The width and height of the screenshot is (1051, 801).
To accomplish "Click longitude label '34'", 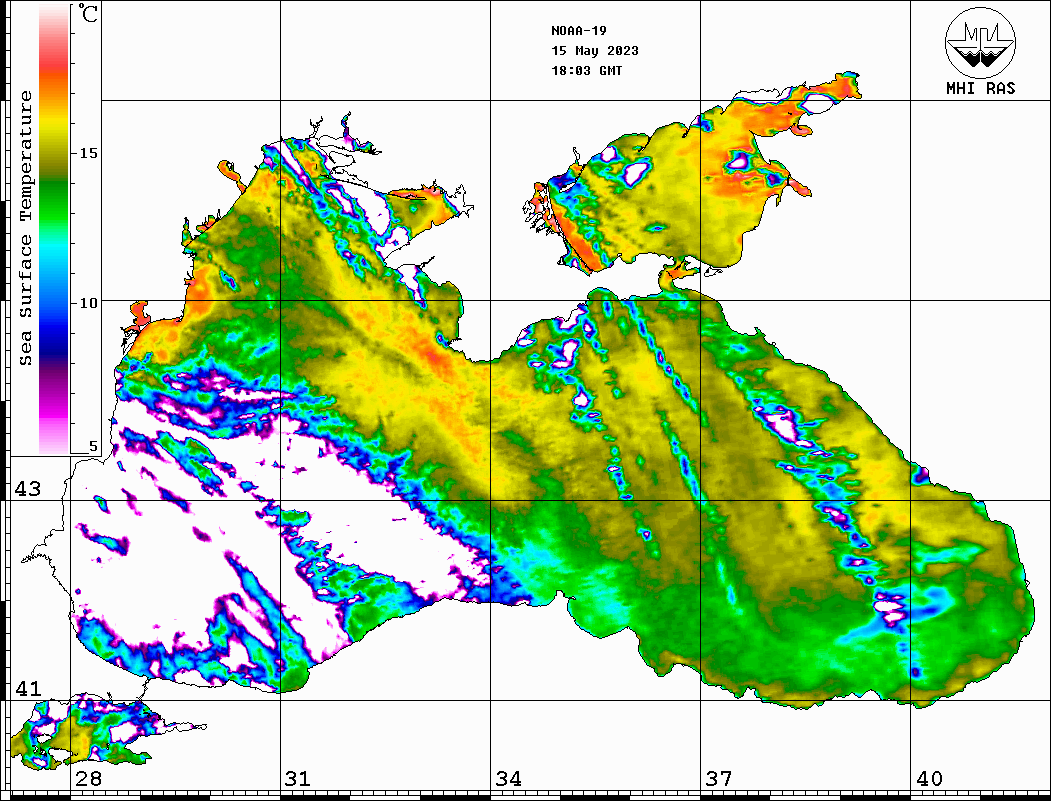I will tap(509, 778).
